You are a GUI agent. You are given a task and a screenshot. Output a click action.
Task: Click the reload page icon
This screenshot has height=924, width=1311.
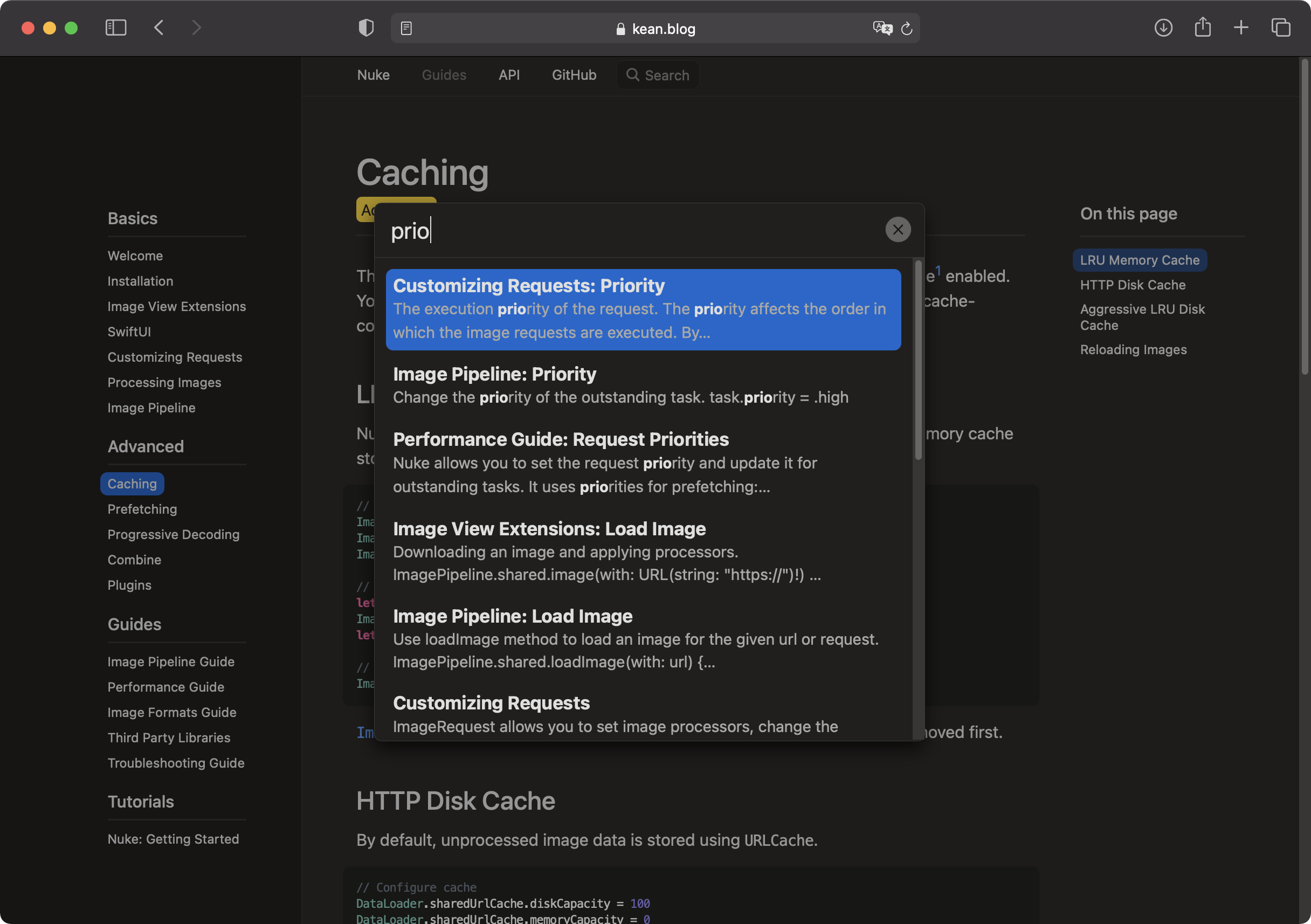906,28
